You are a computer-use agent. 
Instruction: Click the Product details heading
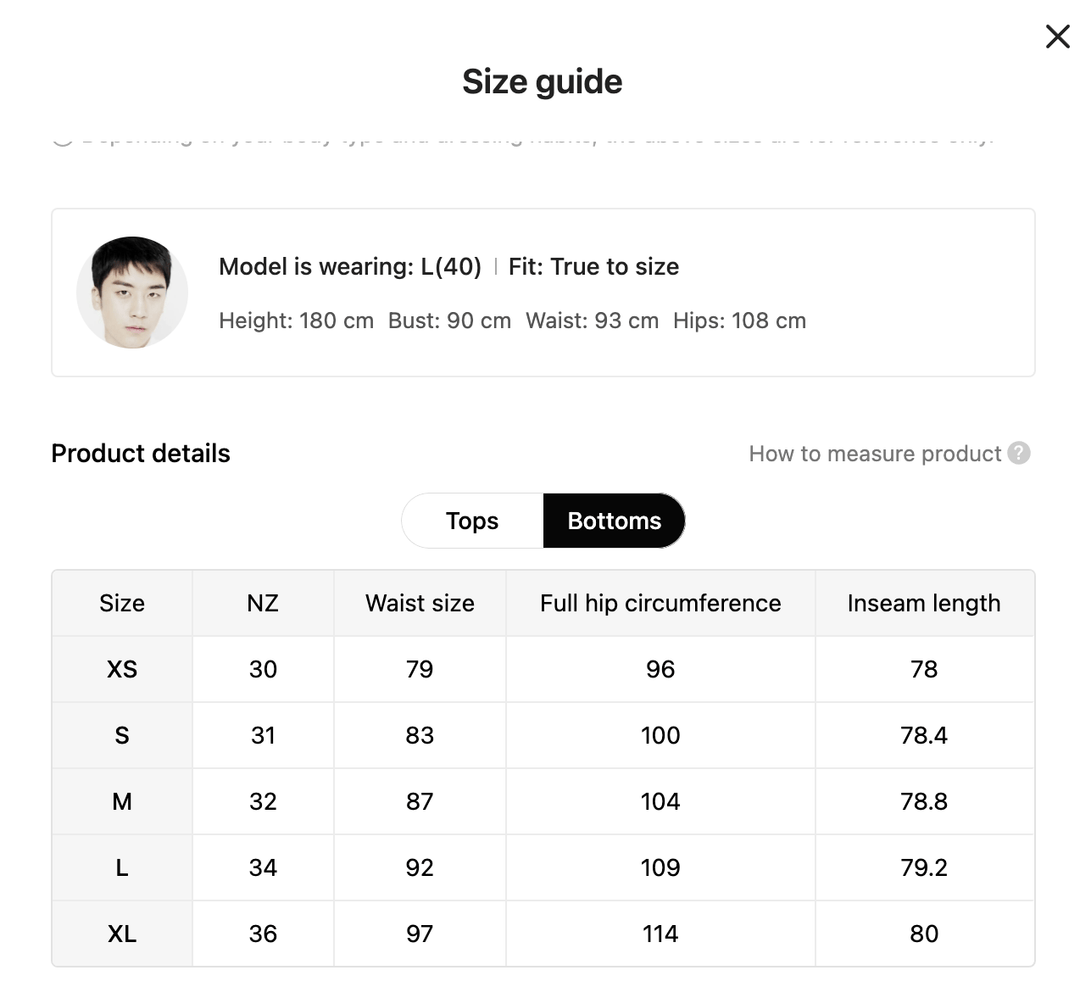(x=141, y=454)
